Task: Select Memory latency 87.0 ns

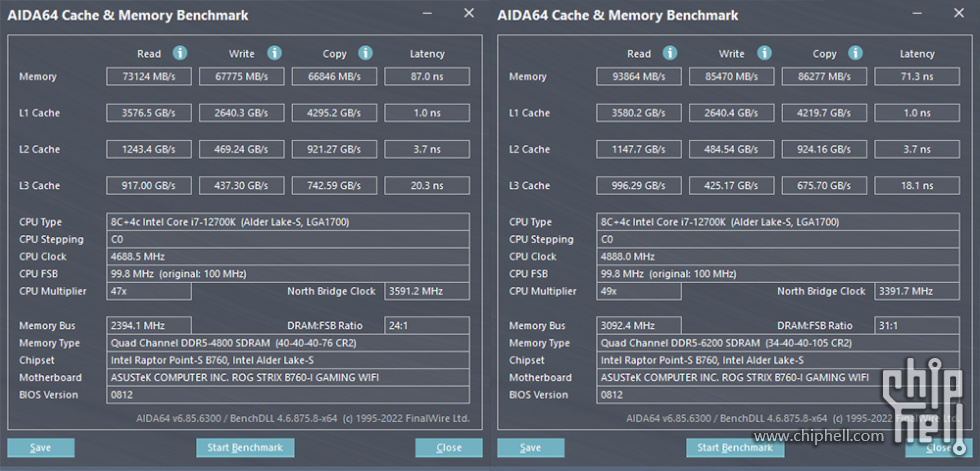Action: tap(427, 77)
